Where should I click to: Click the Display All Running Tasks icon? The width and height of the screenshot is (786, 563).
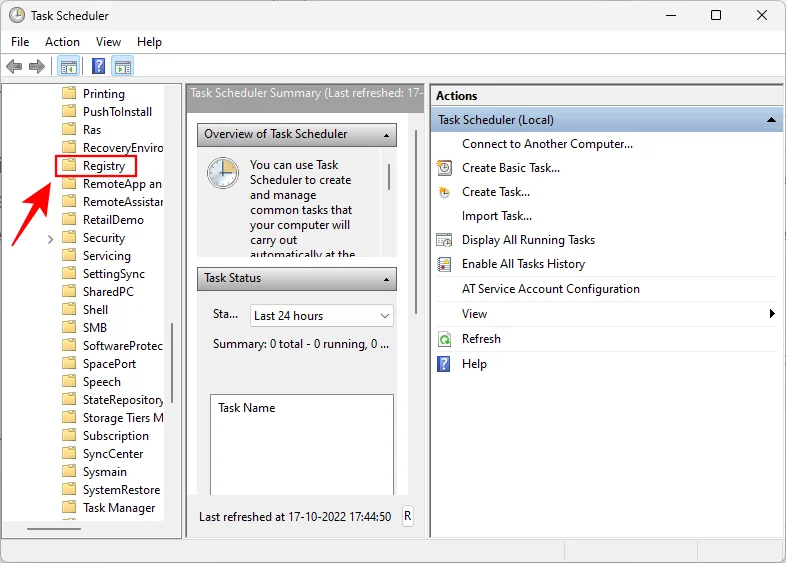(x=445, y=240)
